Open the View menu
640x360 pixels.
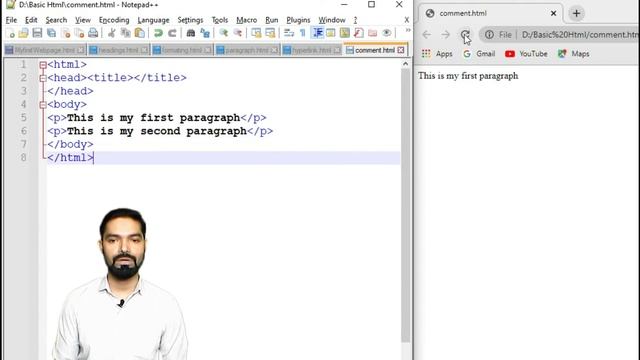(83, 20)
